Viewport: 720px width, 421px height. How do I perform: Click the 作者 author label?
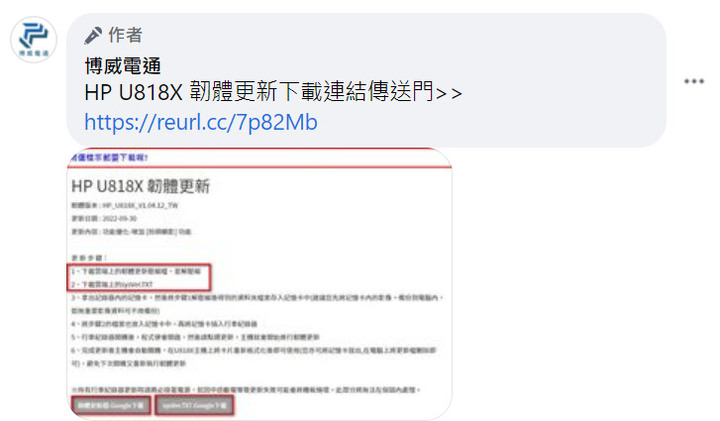tap(125, 35)
